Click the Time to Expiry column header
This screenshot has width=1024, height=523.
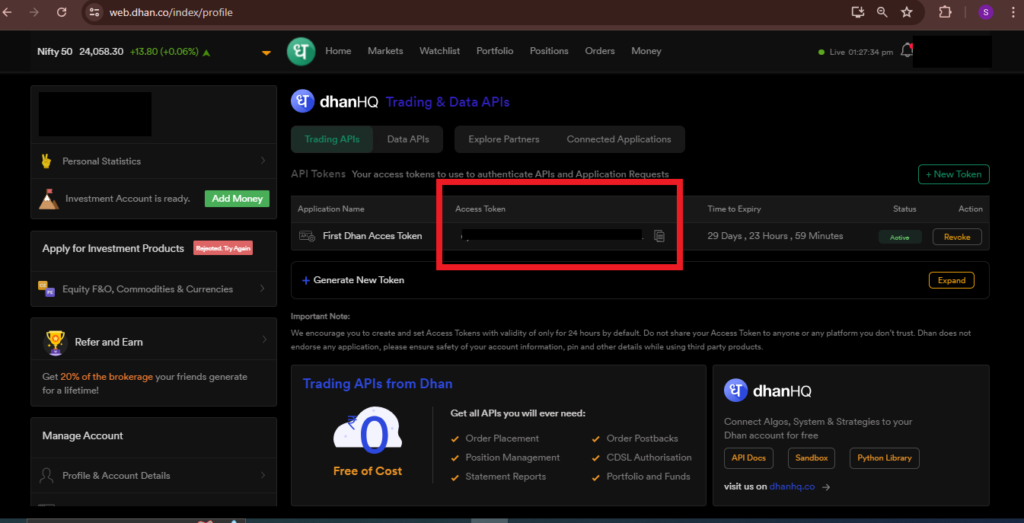pyautogui.click(x=734, y=209)
